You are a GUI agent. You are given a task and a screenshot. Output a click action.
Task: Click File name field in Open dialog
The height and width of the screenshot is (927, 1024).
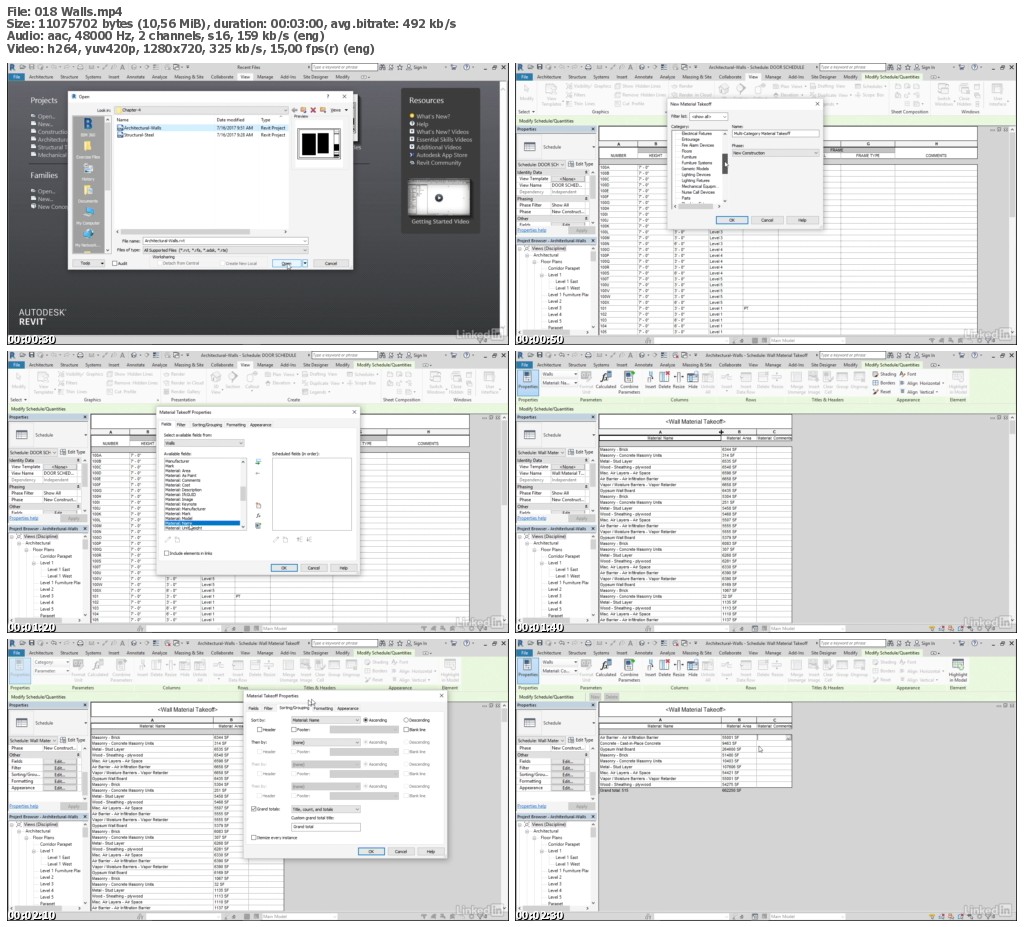[x=224, y=241]
